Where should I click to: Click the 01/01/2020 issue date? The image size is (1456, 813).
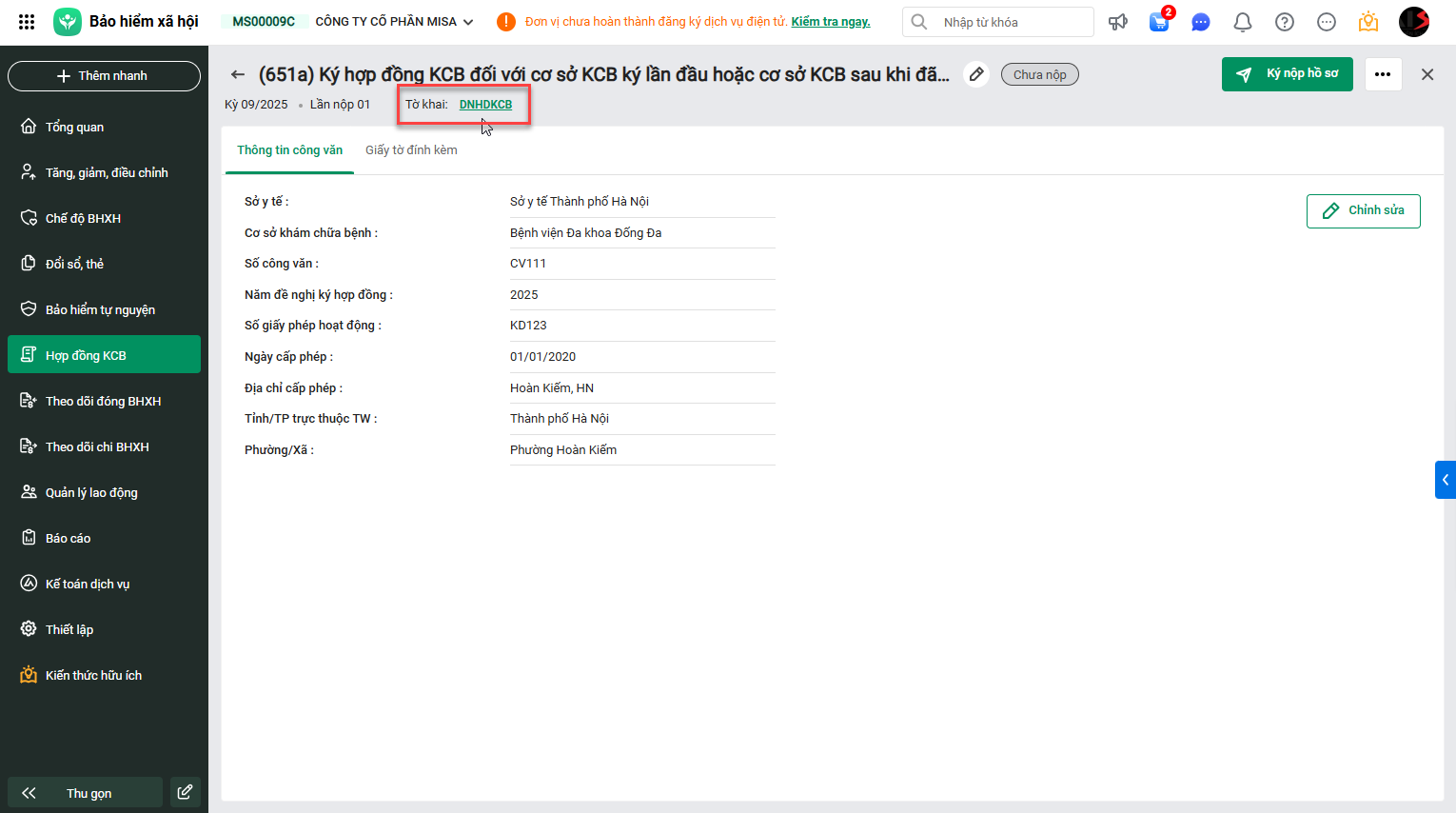click(543, 357)
